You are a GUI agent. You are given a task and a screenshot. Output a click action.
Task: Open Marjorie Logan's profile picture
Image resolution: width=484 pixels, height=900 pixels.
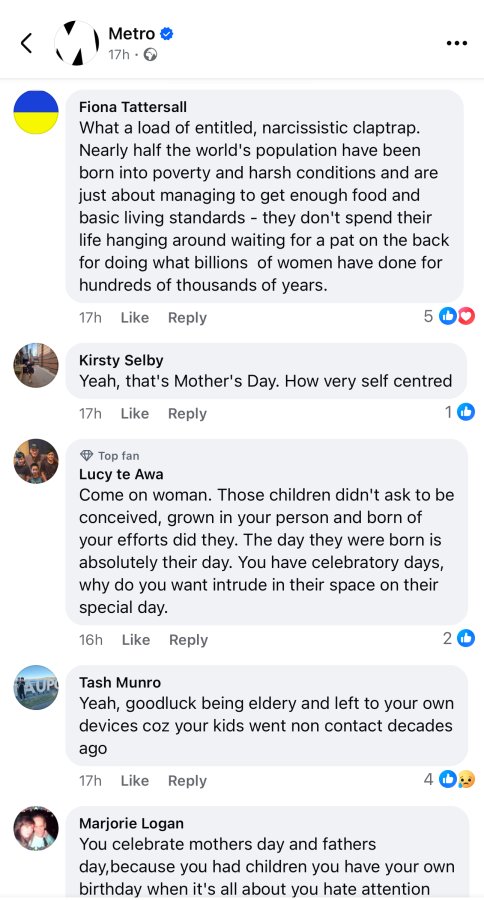pos(36,828)
